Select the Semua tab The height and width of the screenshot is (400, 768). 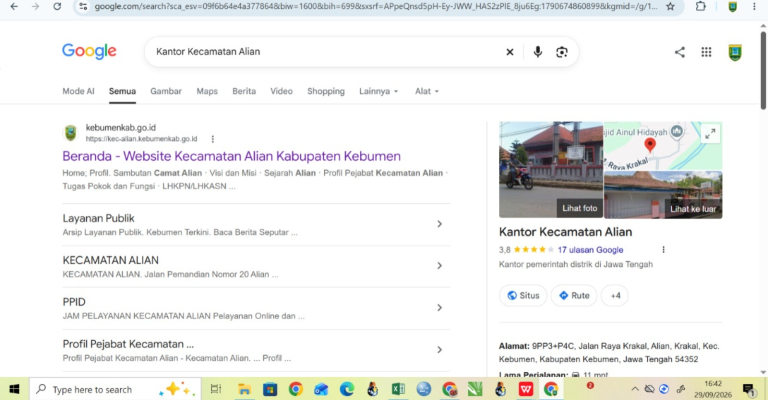(122, 91)
